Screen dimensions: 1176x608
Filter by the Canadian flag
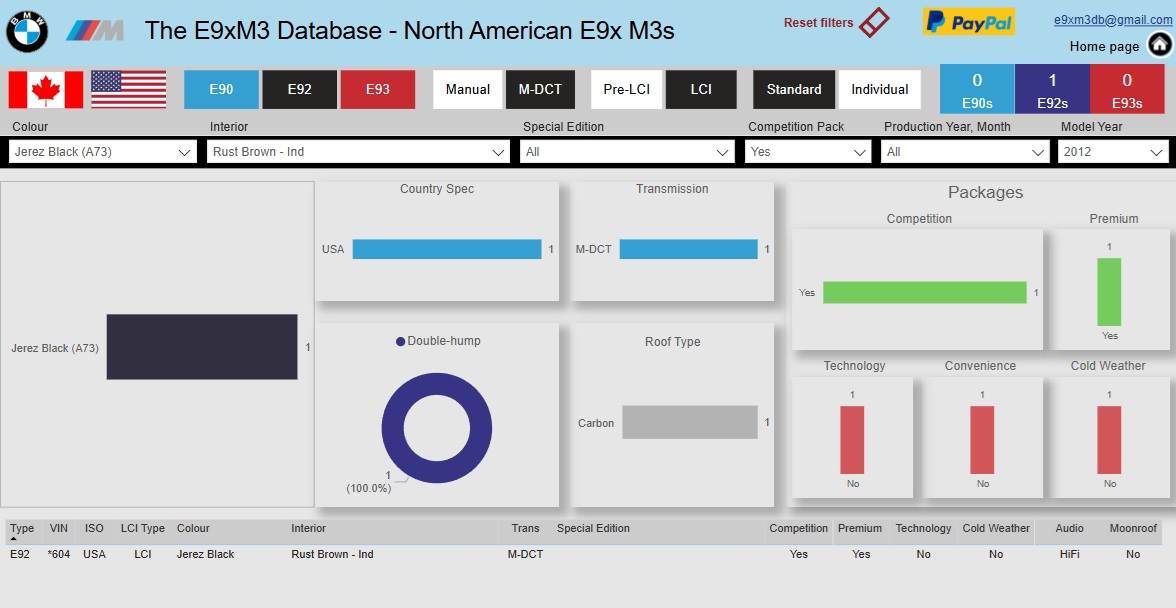click(46, 90)
